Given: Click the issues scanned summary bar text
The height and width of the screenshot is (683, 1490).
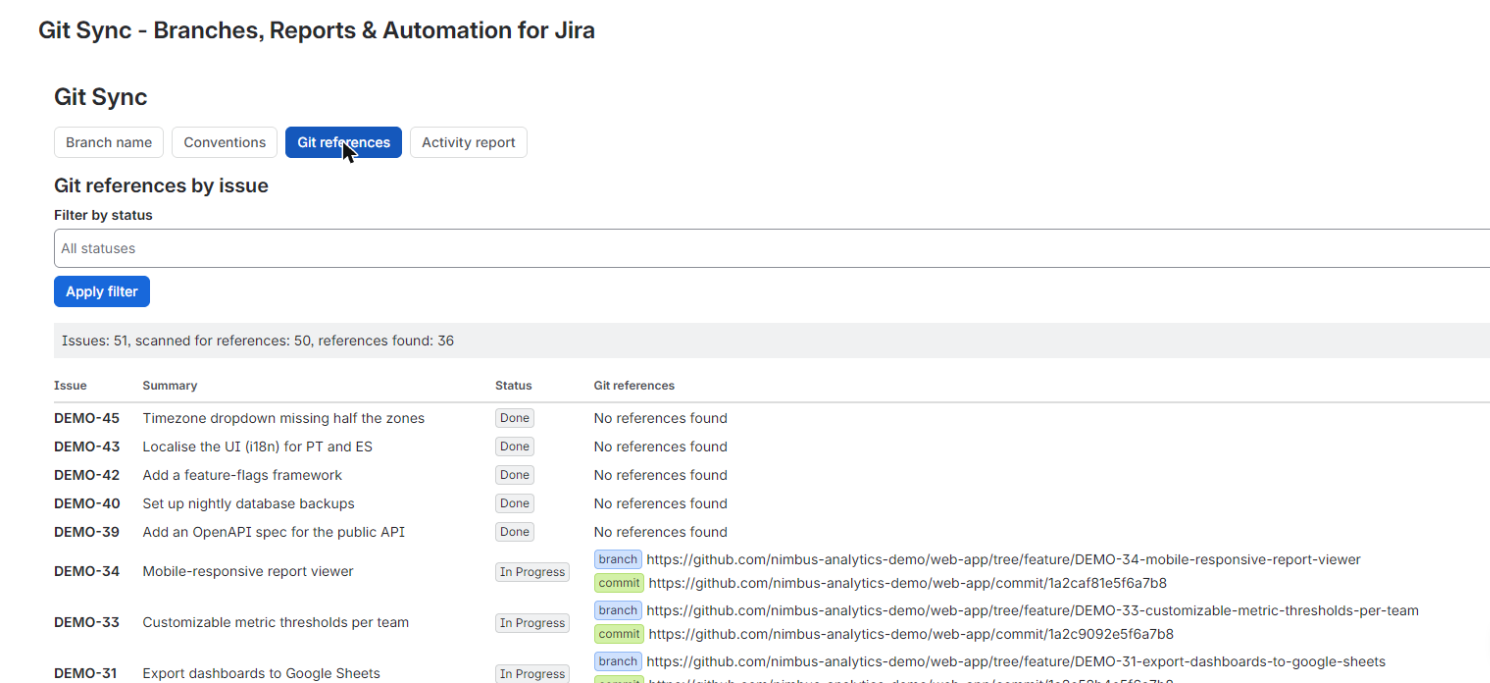Looking at the screenshot, I should tap(258, 341).
